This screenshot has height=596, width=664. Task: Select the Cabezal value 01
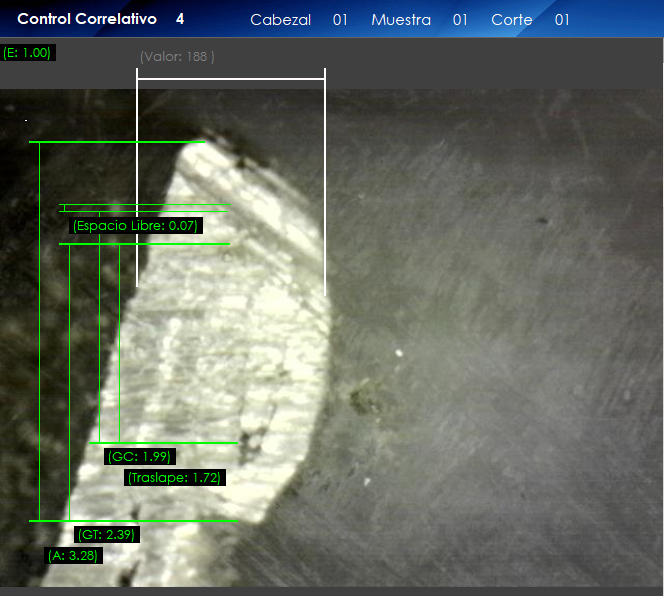[x=340, y=20]
